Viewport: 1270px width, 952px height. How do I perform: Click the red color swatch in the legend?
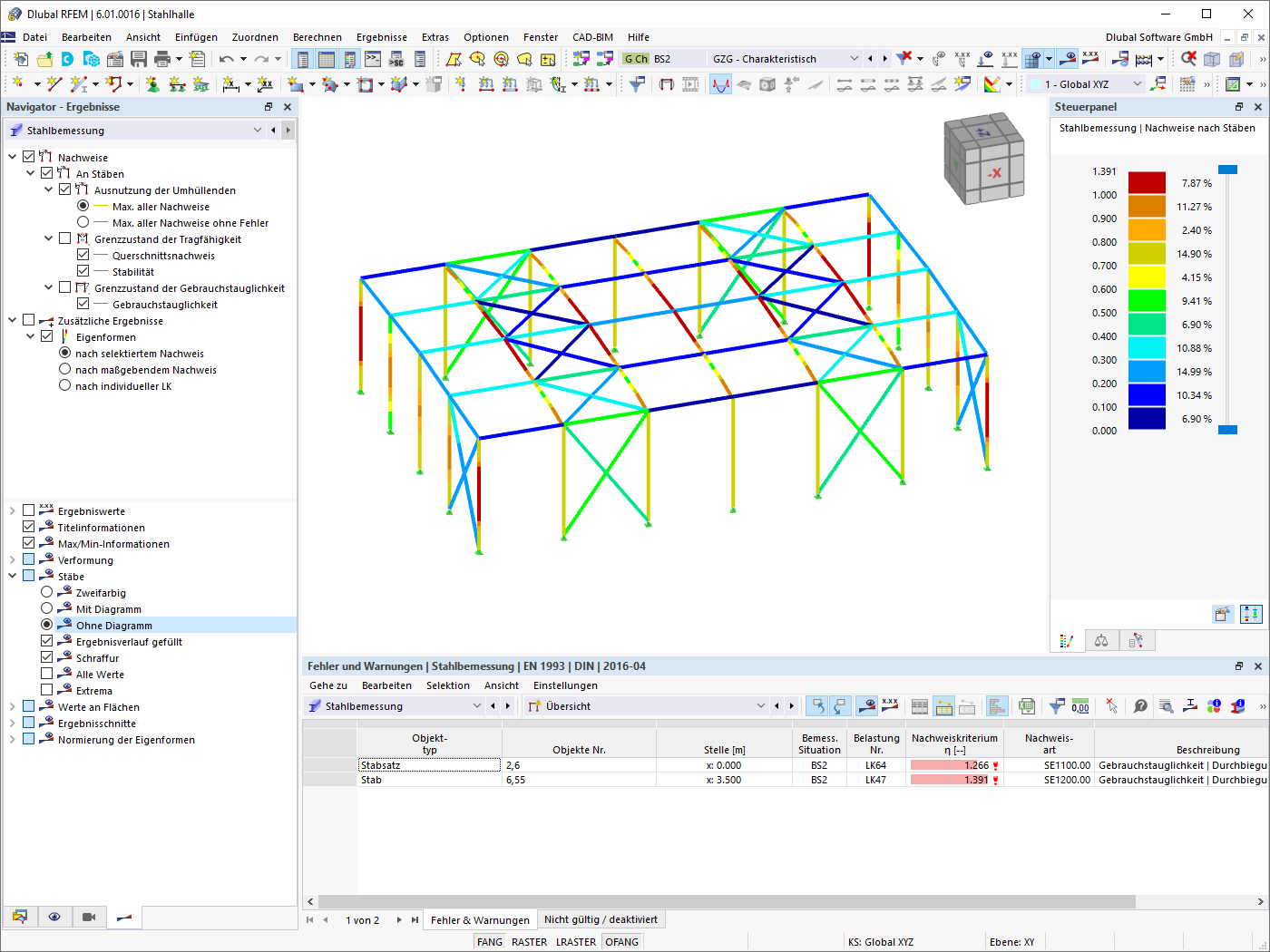click(x=1147, y=182)
